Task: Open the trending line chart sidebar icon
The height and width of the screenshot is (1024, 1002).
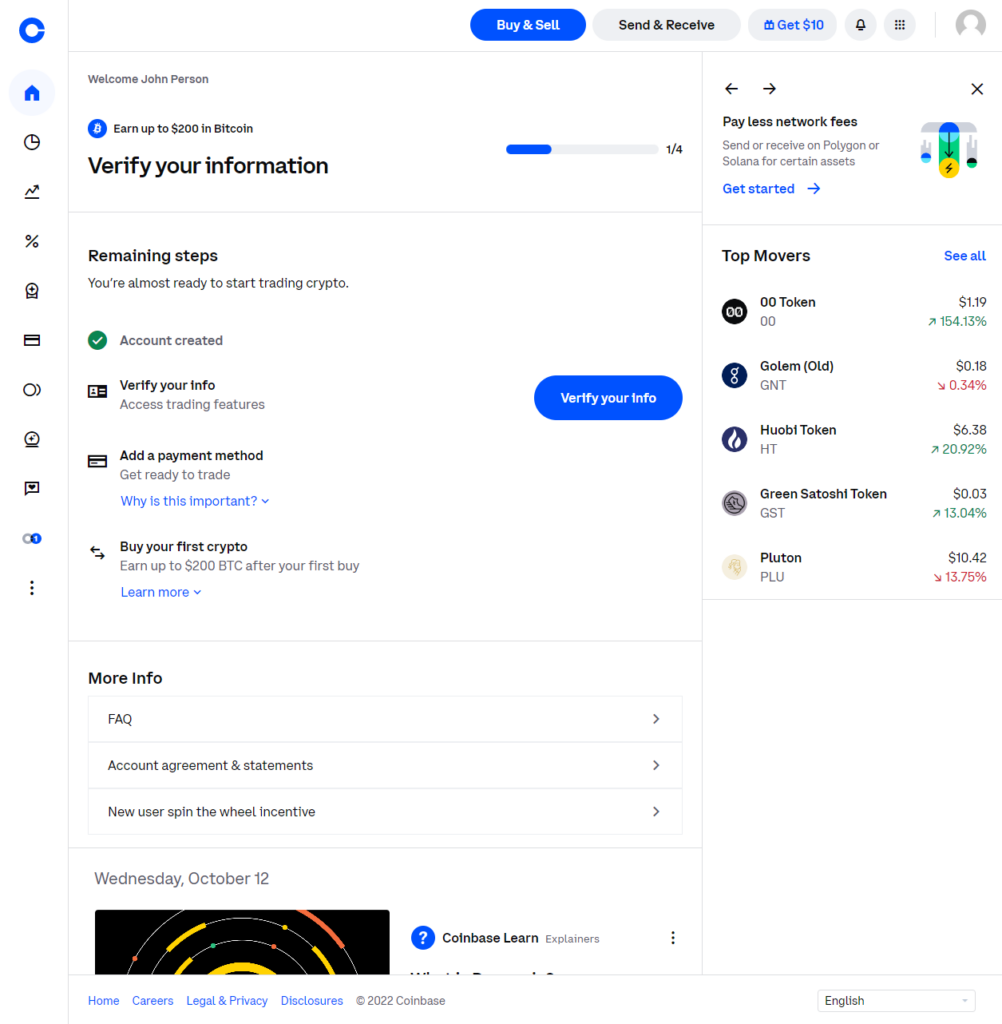Action: point(31,191)
